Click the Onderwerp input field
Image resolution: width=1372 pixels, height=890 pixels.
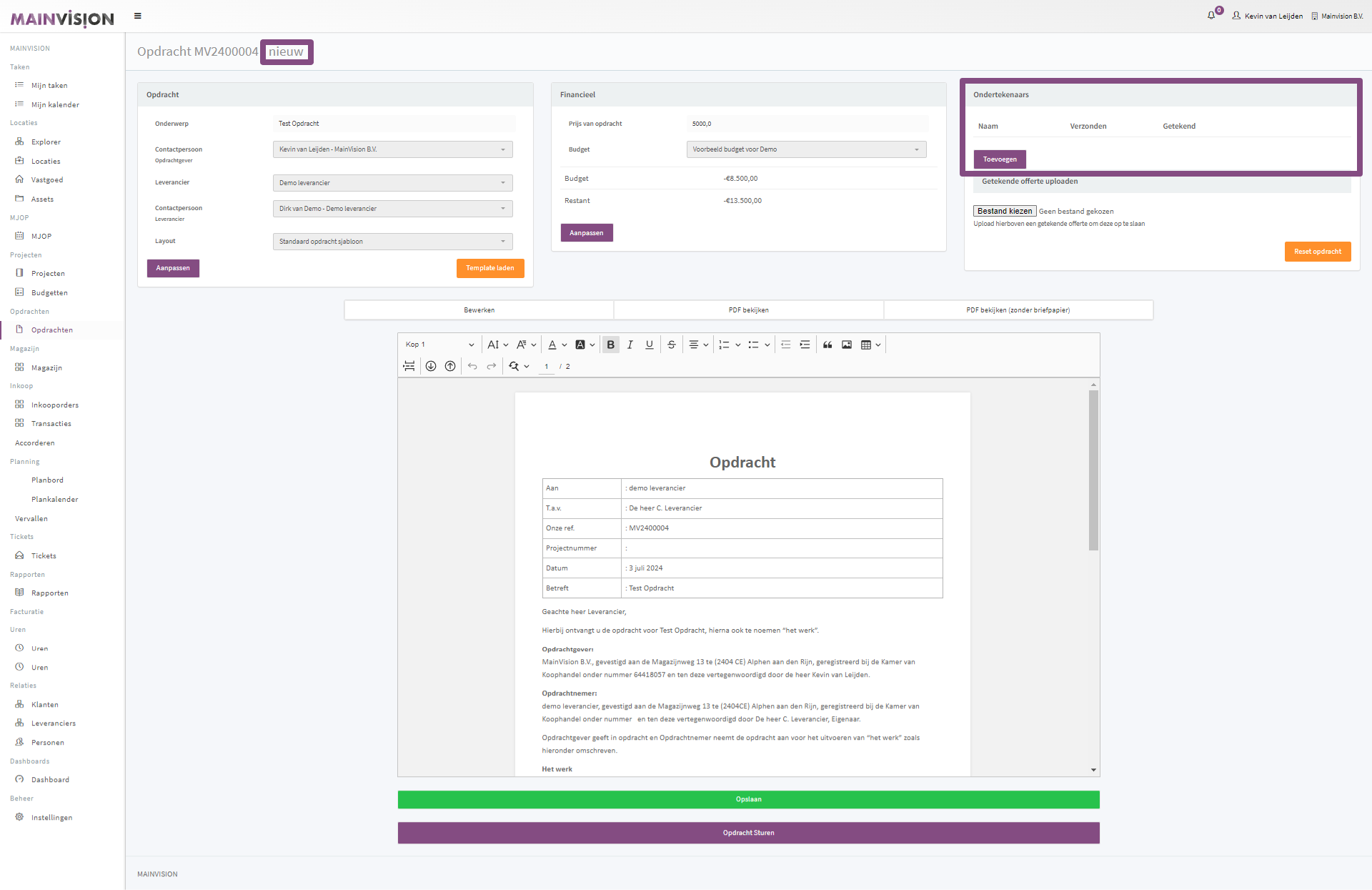393,124
